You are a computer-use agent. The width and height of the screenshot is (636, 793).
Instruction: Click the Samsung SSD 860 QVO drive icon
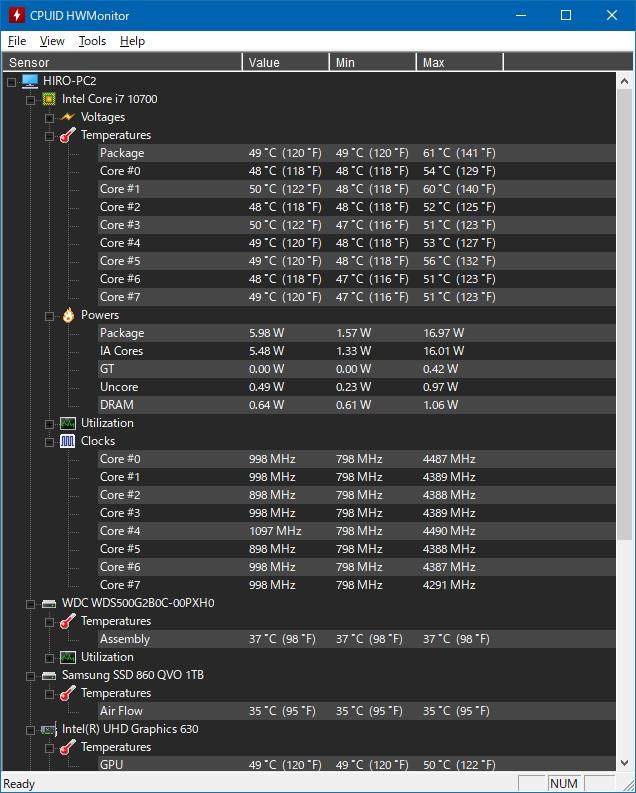(49, 676)
